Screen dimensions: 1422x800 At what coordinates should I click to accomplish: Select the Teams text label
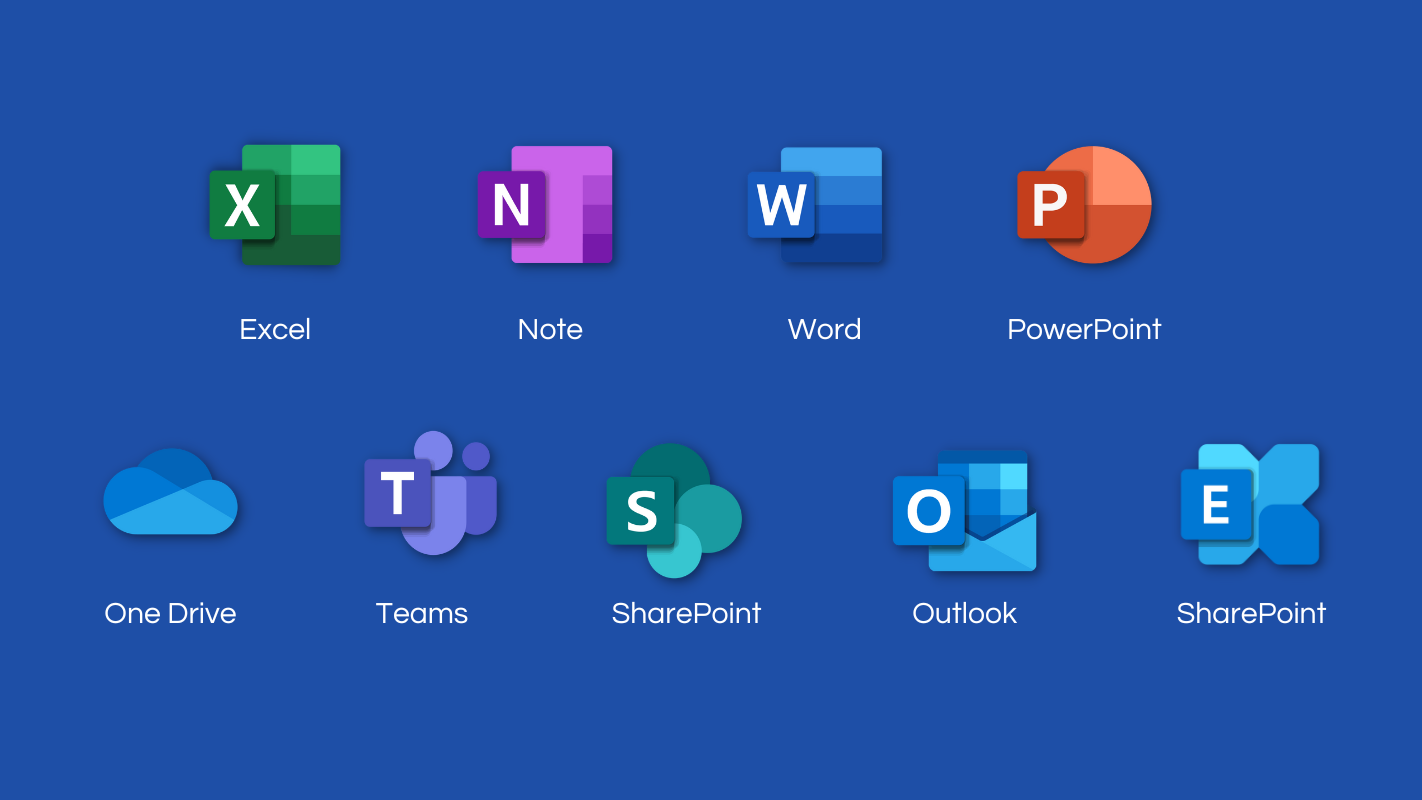[x=422, y=613]
